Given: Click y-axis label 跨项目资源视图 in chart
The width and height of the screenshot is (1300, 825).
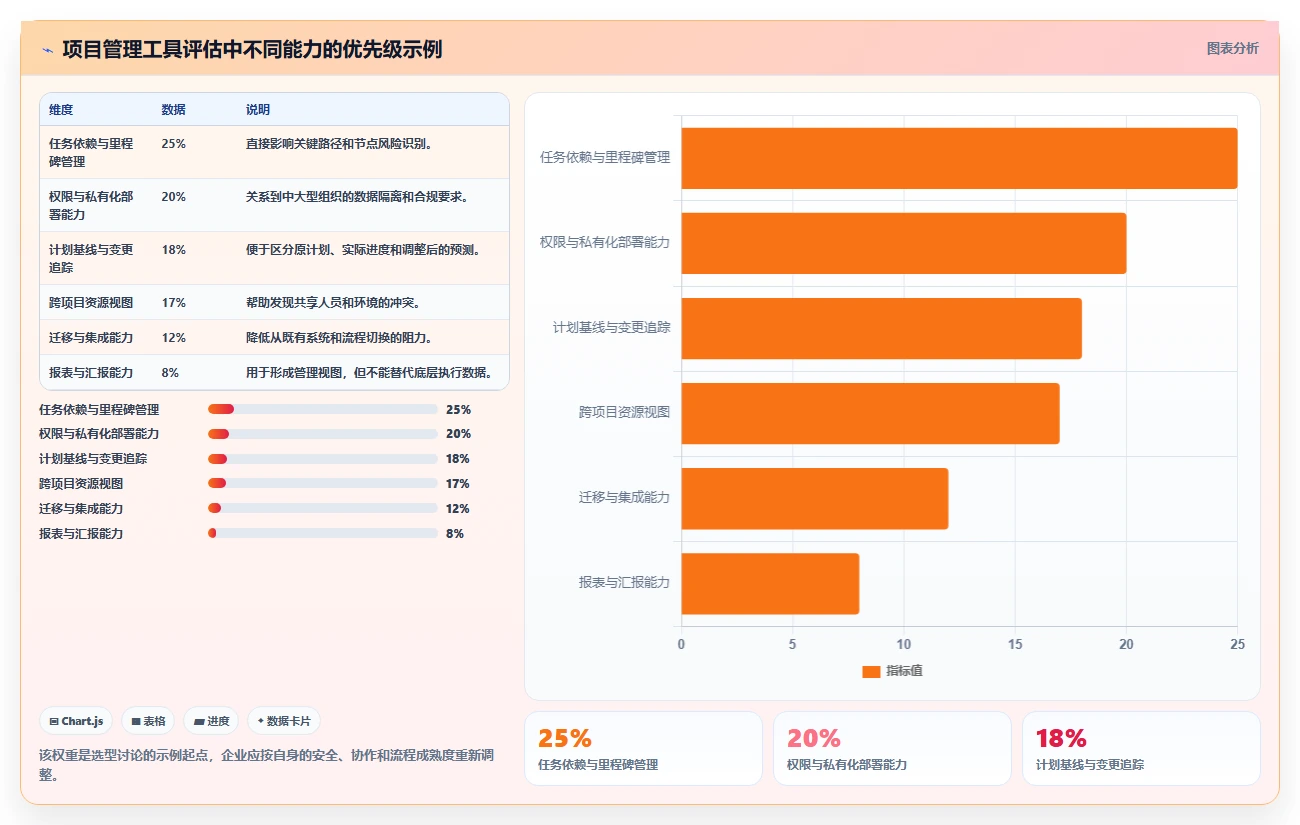Looking at the screenshot, I should pyautogui.click(x=624, y=412).
